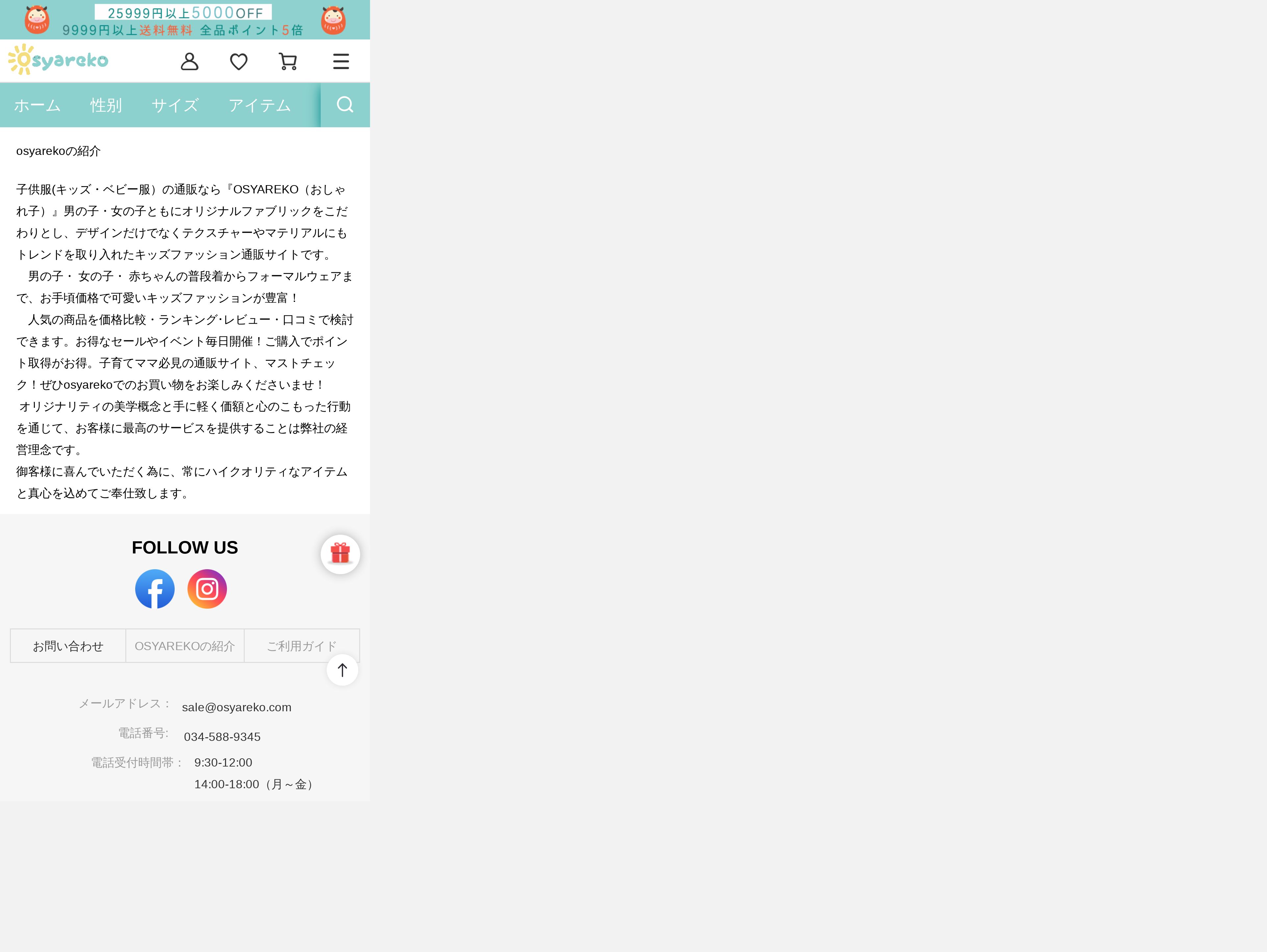
Task: Open the Instagram profile icon
Action: 207,589
